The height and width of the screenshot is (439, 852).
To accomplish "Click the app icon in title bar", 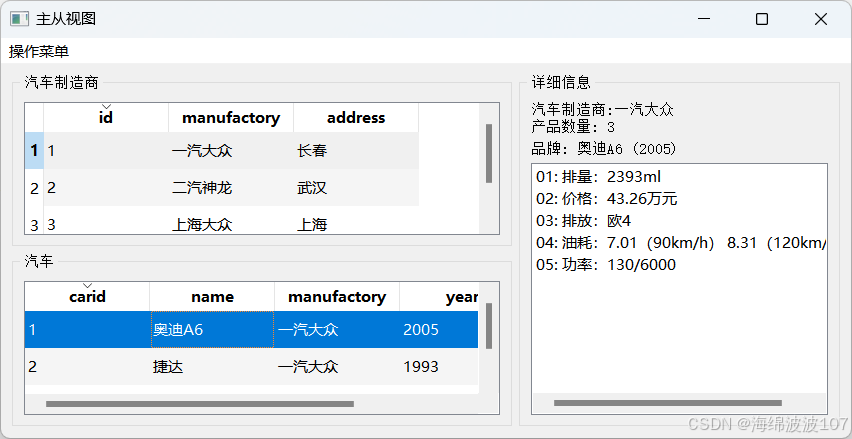I will (x=20, y=19).
